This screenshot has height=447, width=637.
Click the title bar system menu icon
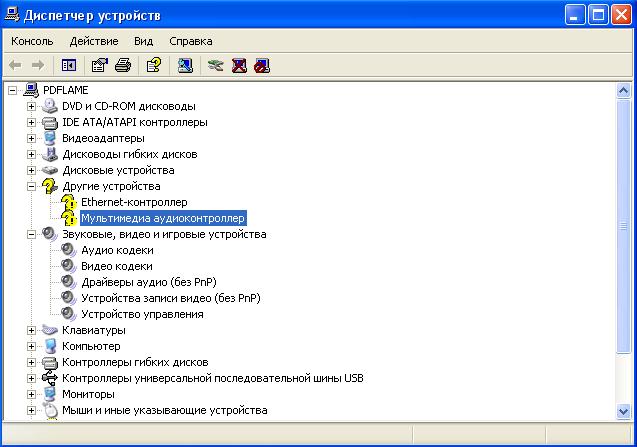click(x=12, y=15)
